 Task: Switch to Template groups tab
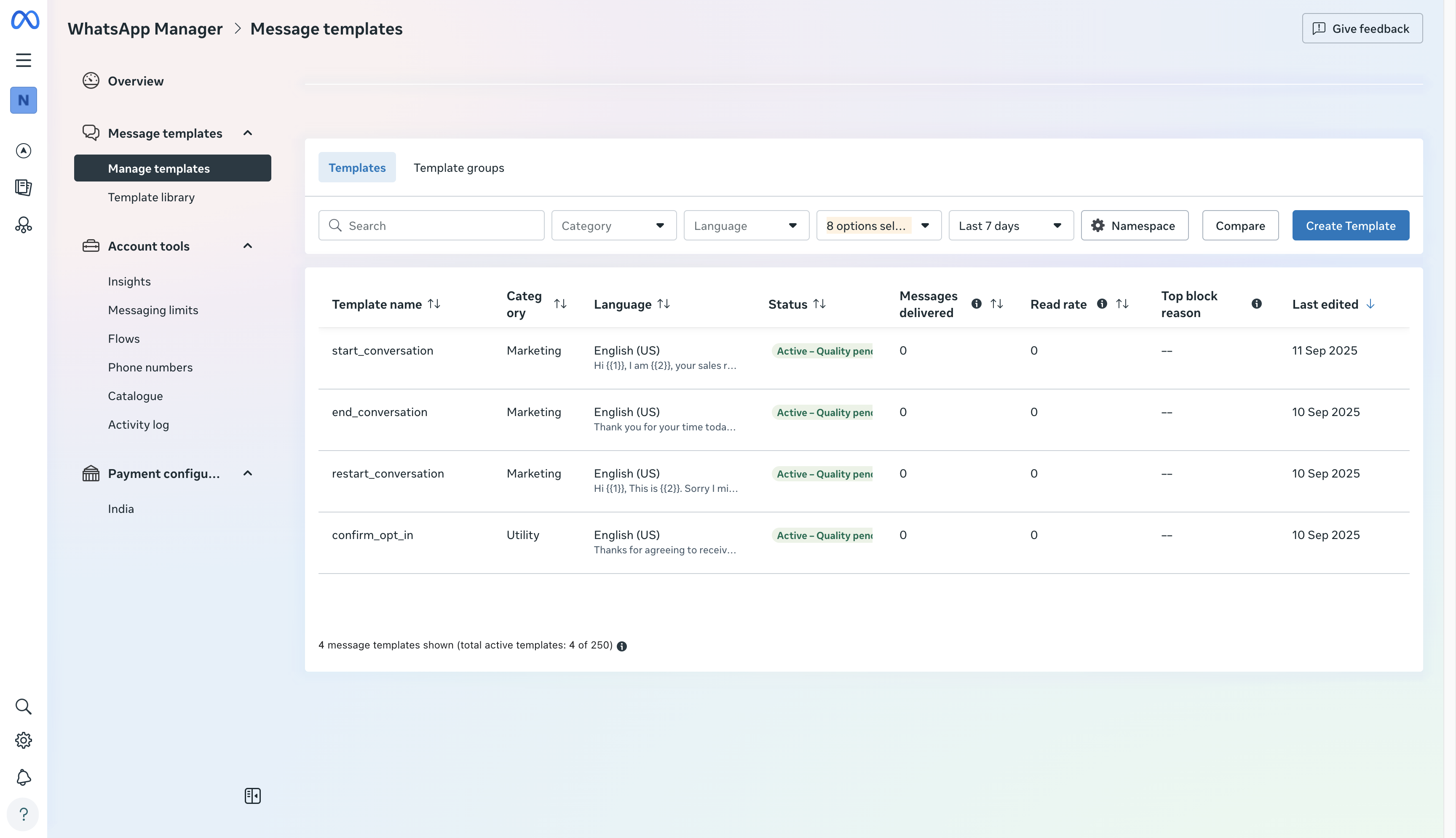(458, 168)
